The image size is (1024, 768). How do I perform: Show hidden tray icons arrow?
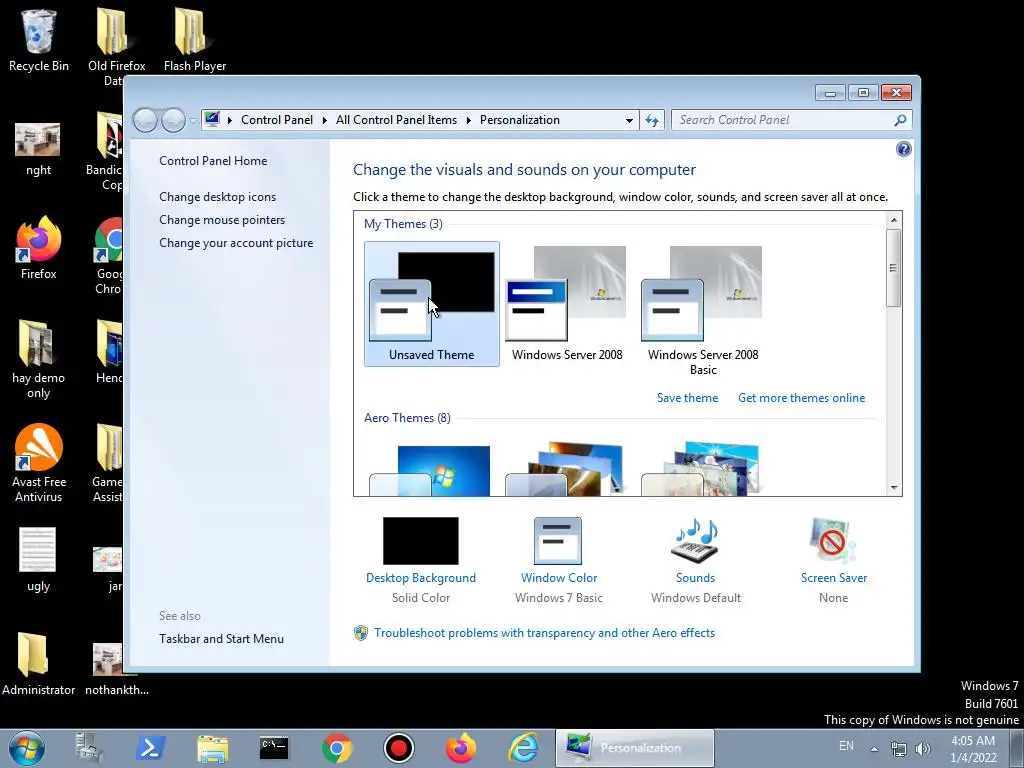(x=874, y=749)
